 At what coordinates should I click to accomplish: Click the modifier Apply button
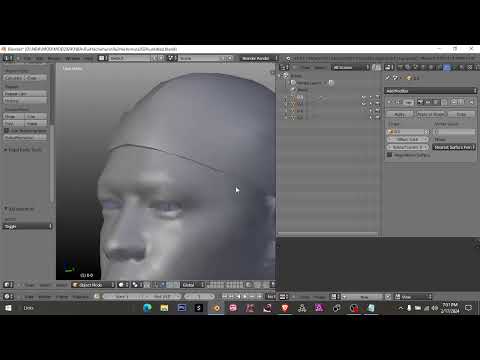click(399, 114)
